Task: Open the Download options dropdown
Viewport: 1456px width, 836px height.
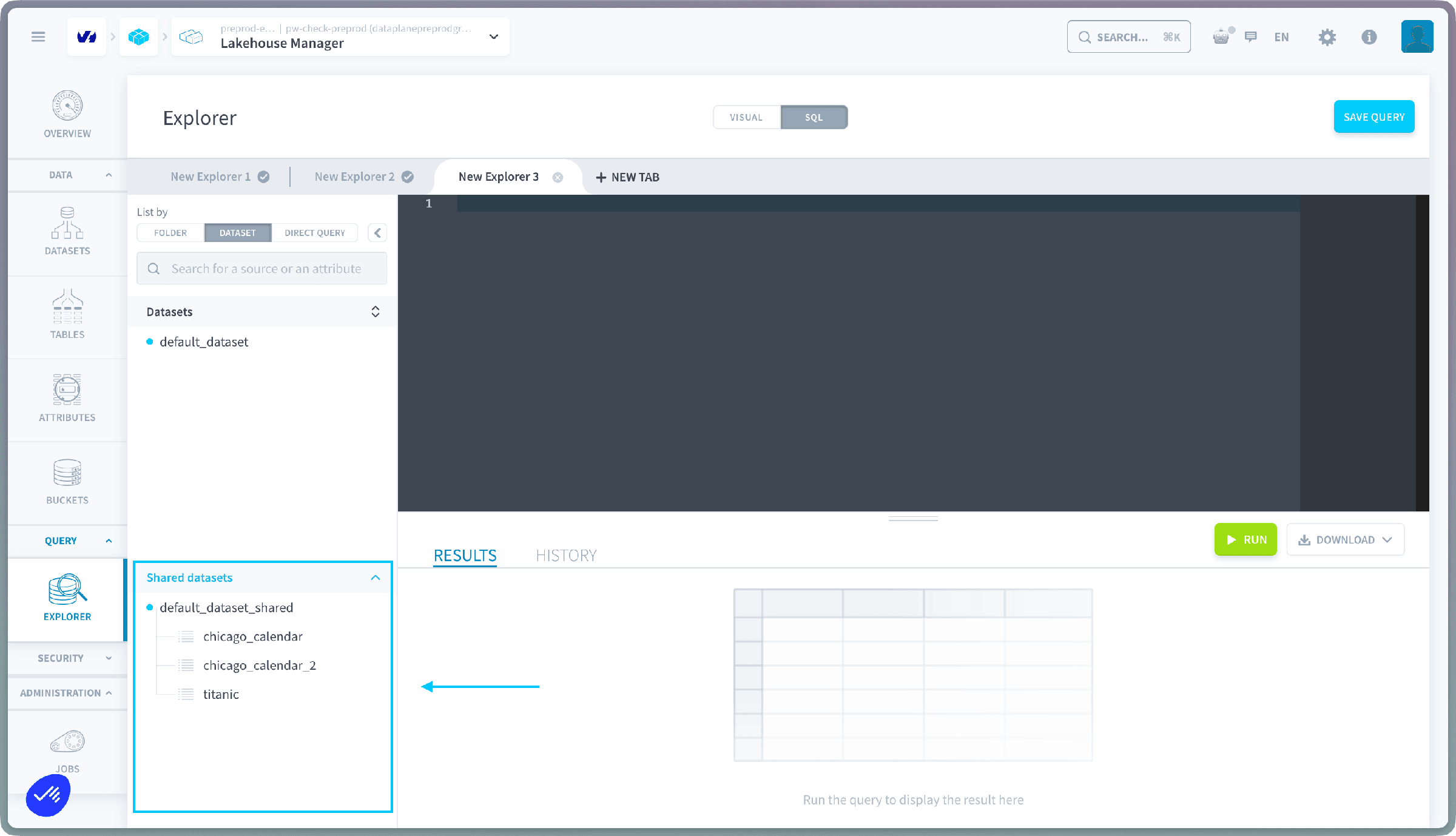Action: coord(1345,540)
